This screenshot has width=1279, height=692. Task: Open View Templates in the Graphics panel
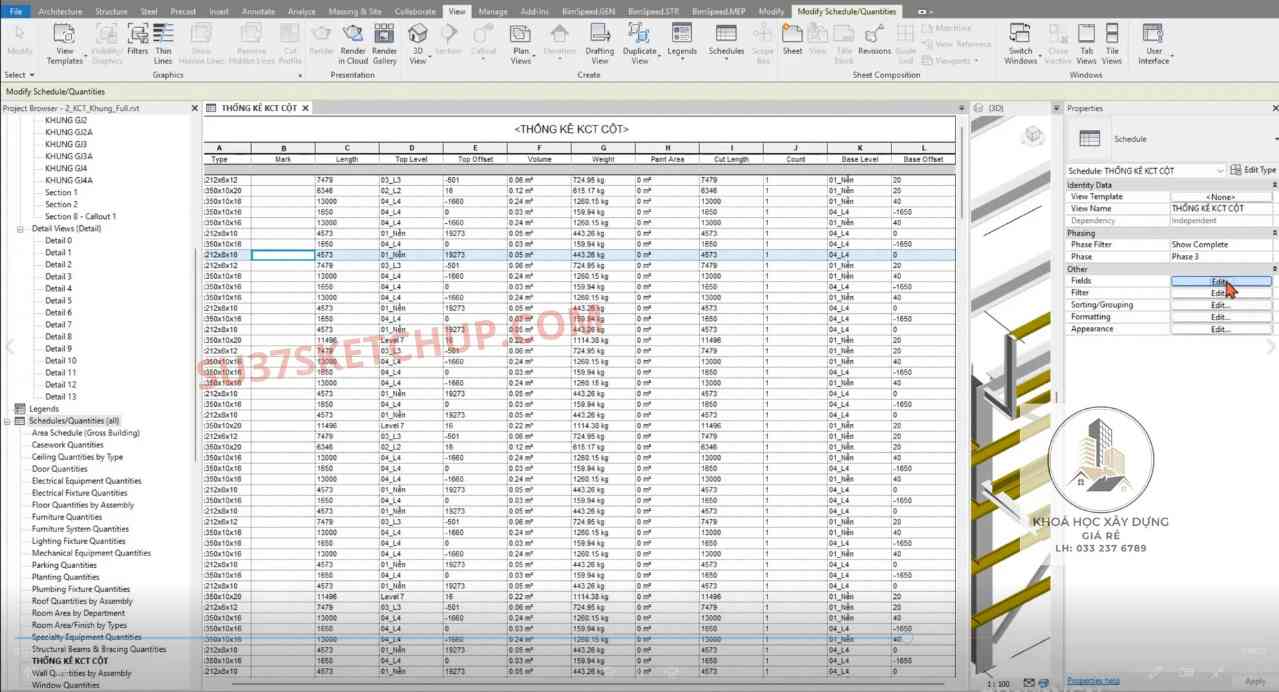tap(64, 43)
